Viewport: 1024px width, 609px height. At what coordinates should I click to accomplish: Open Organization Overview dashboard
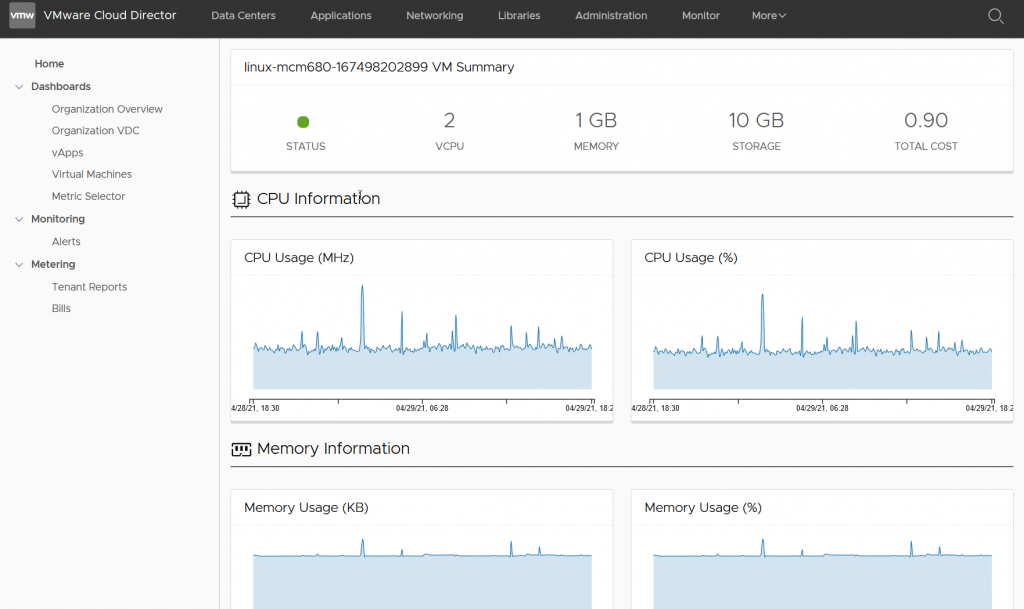click(107, 109)
